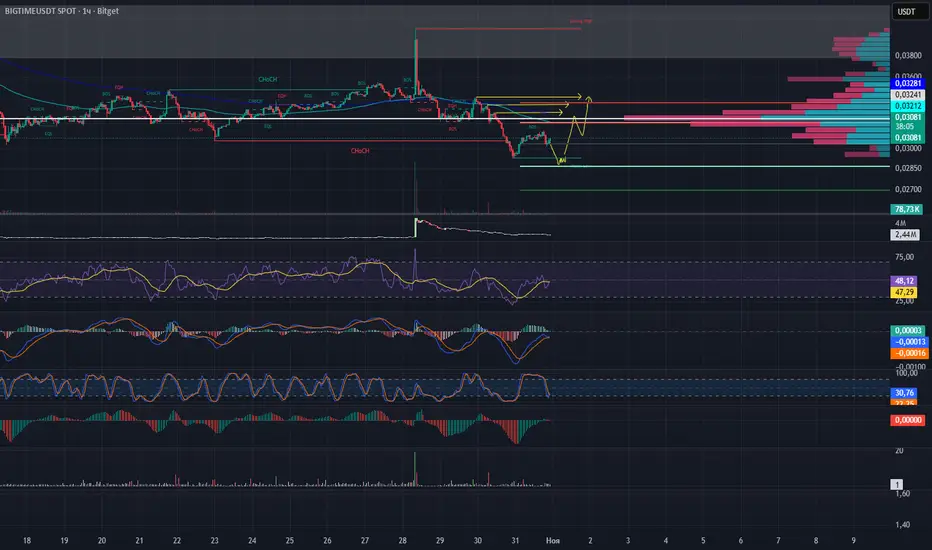The width and height of the screenshot is (932, 550).
Task: Select the green 78,73K volume label
Action: point(908,209)
